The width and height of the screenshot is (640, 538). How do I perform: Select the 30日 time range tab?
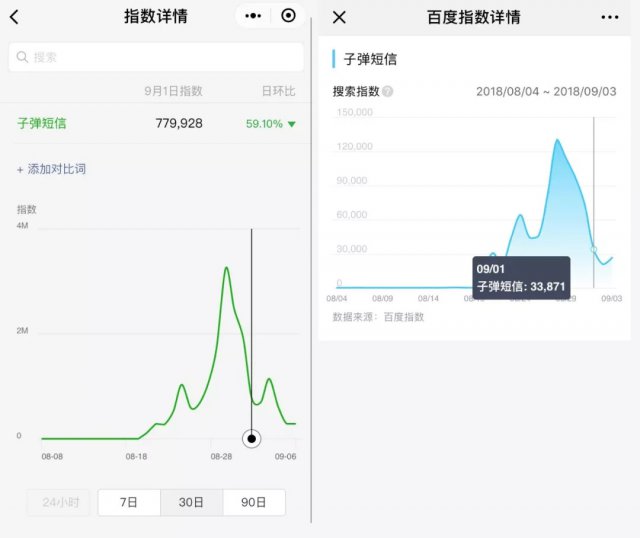click(x=191, y=502)
